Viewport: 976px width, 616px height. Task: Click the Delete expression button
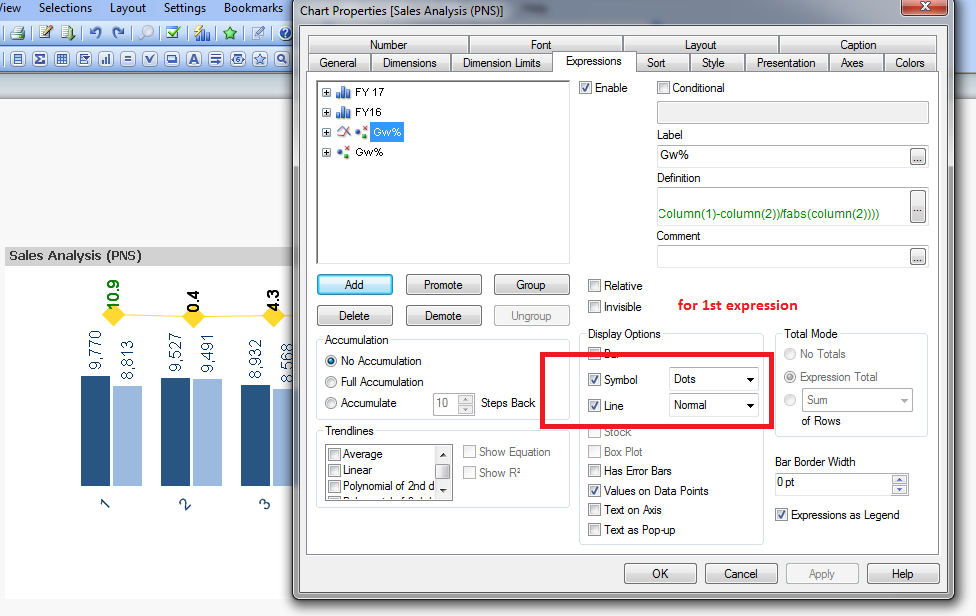(x=355, y=315)
